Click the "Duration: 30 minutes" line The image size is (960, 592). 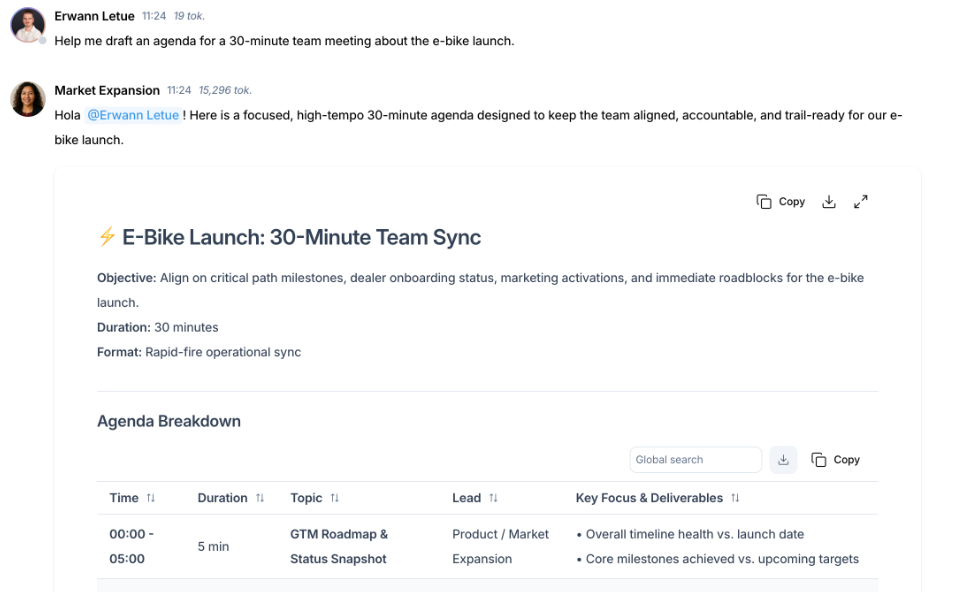(x=157, y=328)
